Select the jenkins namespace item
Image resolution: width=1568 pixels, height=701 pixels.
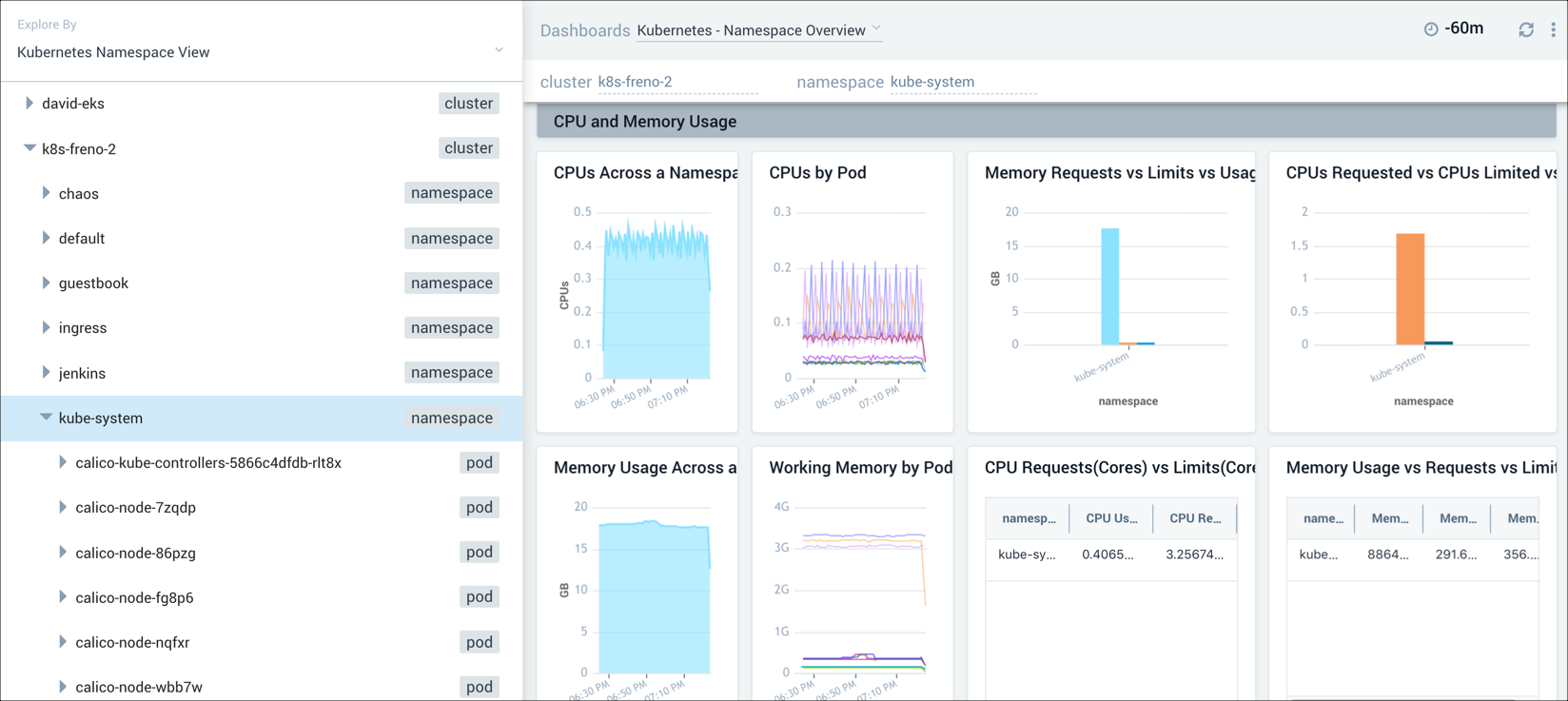point(82,373)
